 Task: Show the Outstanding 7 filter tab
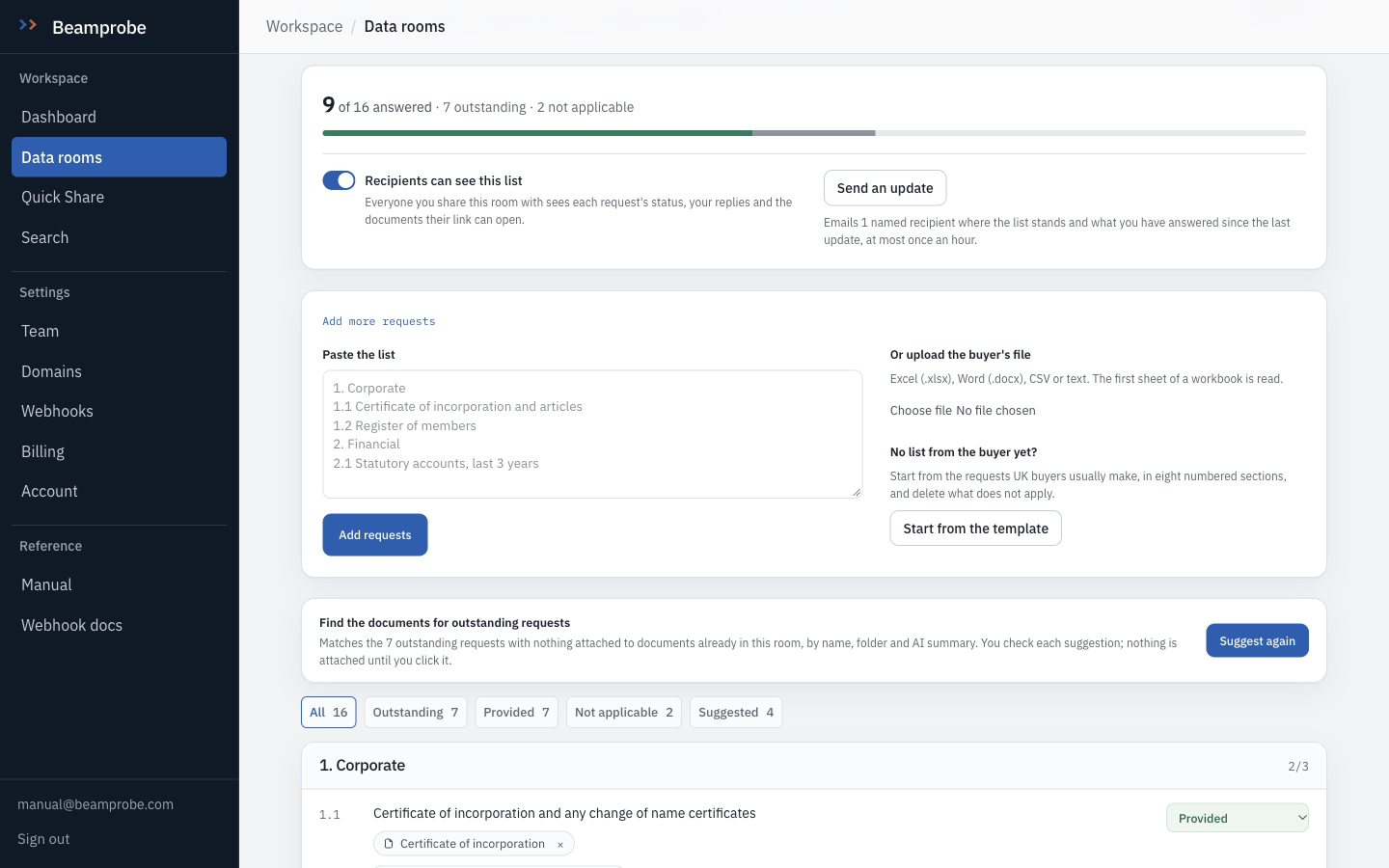click(x=416, y=713)
